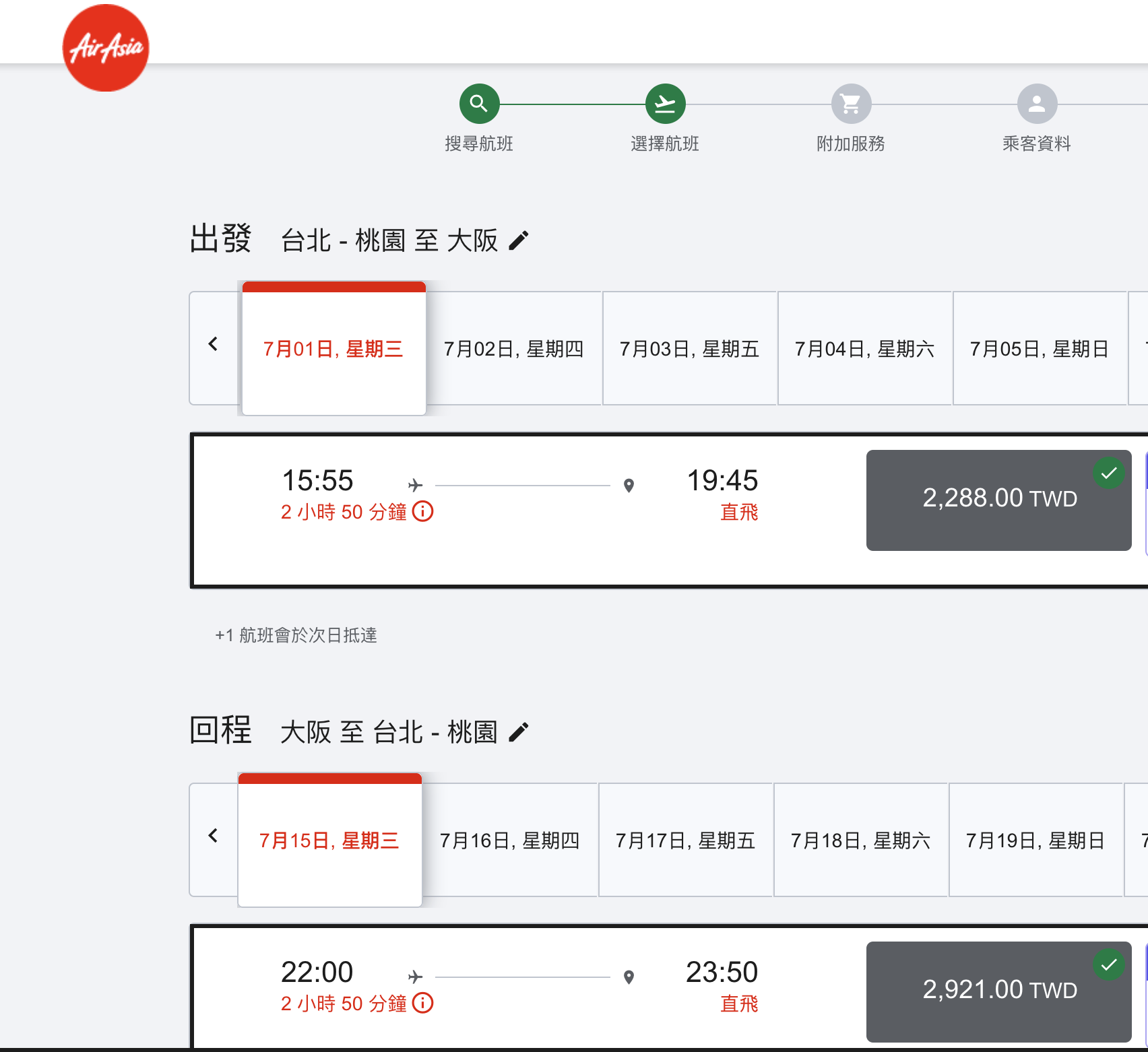
Task: Open the passenger details step icon
Action: point(1037,104)
